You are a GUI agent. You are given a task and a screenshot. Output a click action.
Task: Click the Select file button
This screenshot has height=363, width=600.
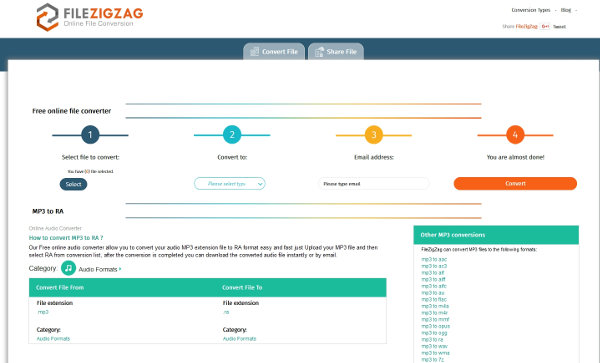point(73,184)
